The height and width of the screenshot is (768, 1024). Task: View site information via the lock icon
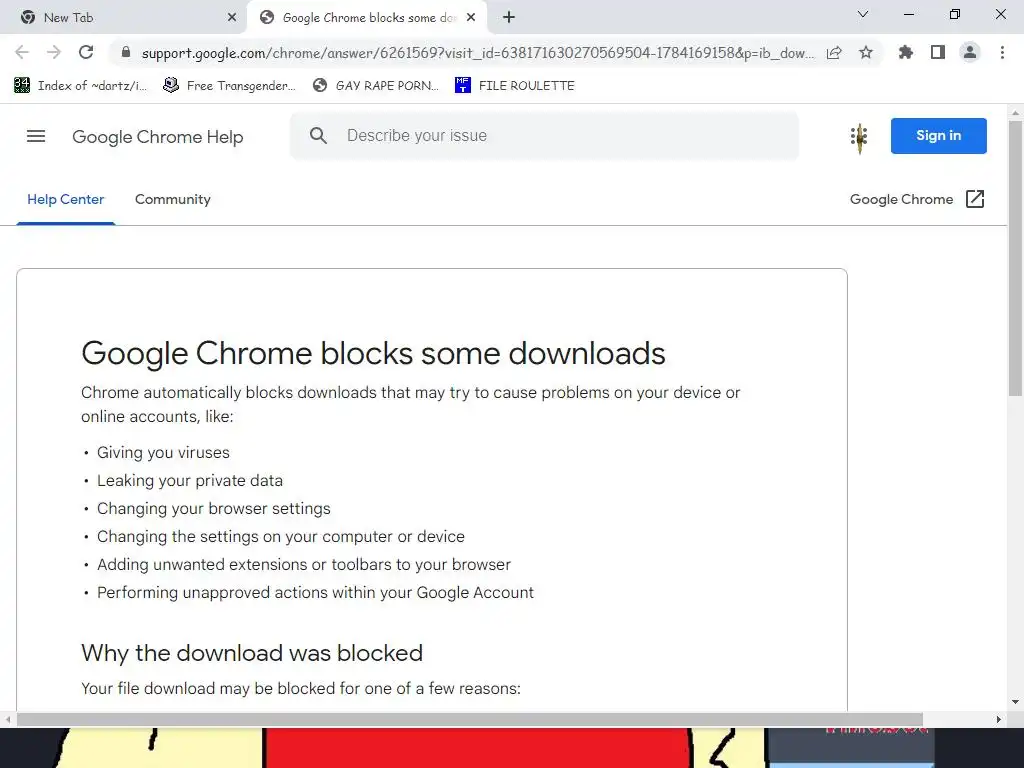(x=126, y=52)
